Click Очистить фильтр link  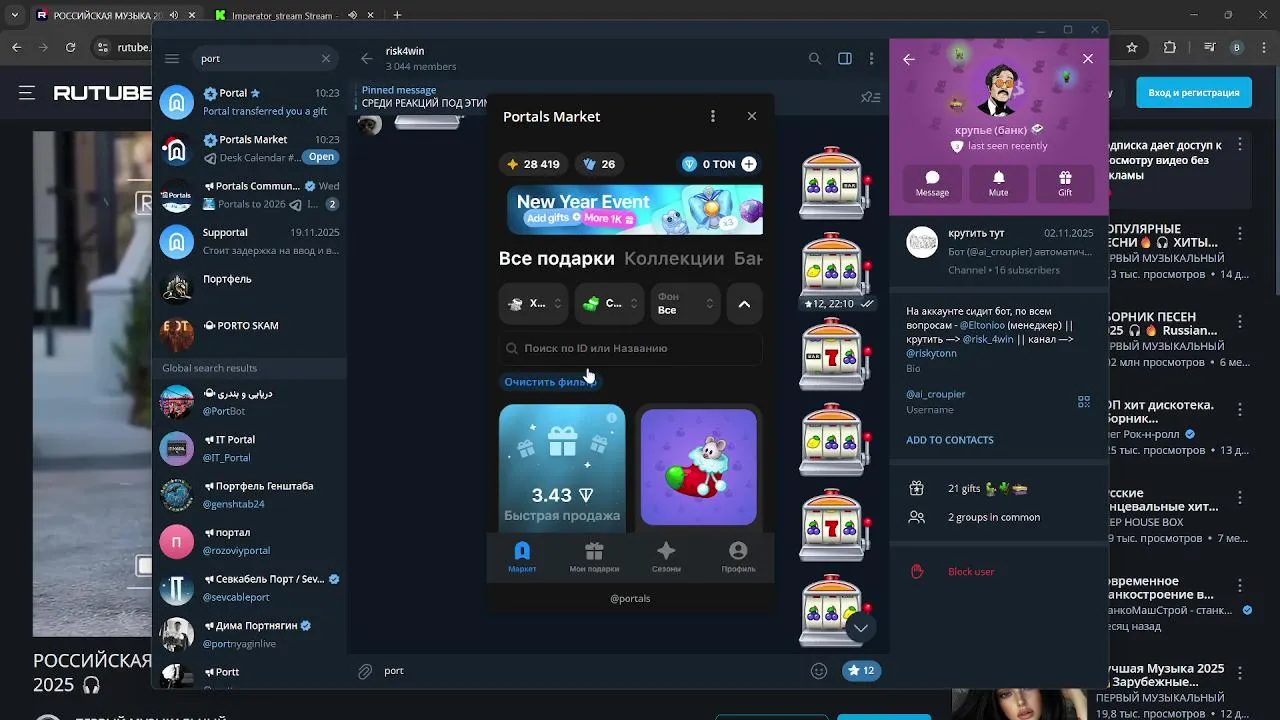pos(550,382)
